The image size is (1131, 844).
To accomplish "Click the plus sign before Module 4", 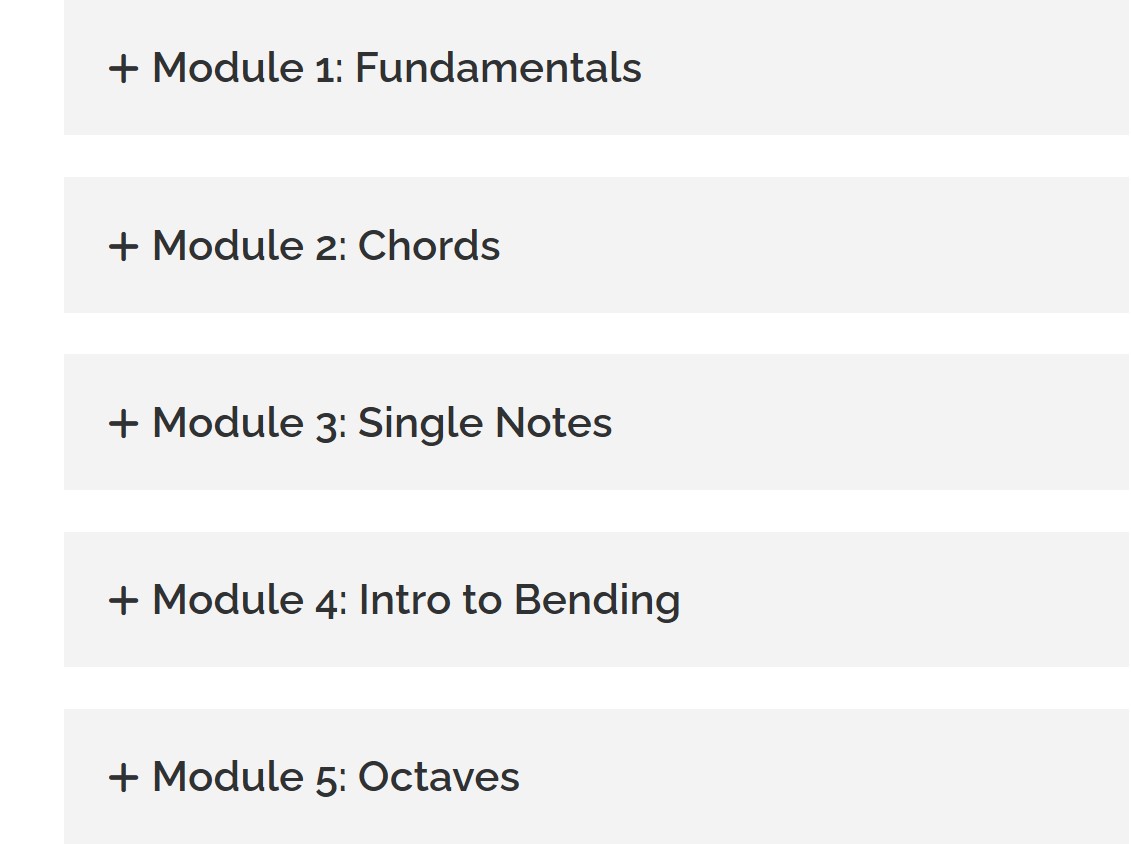I will [x=123, y=601].
